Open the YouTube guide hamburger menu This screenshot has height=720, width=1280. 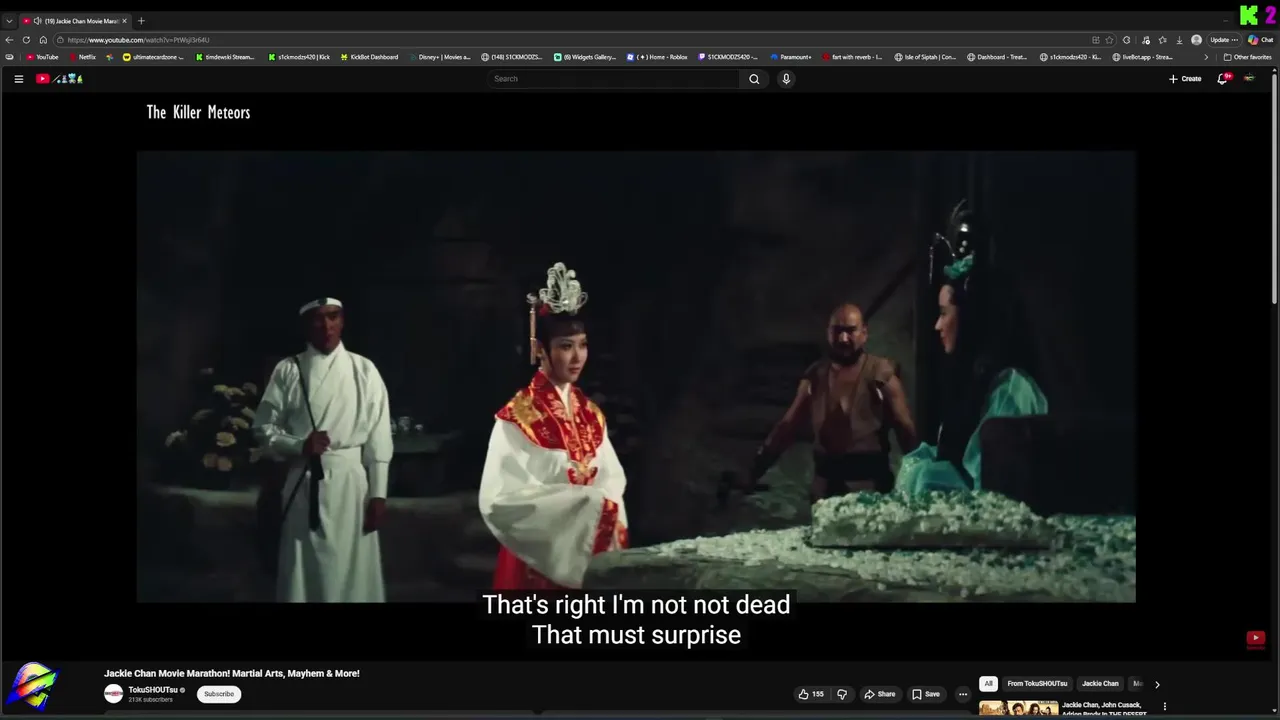pos(18,79)
